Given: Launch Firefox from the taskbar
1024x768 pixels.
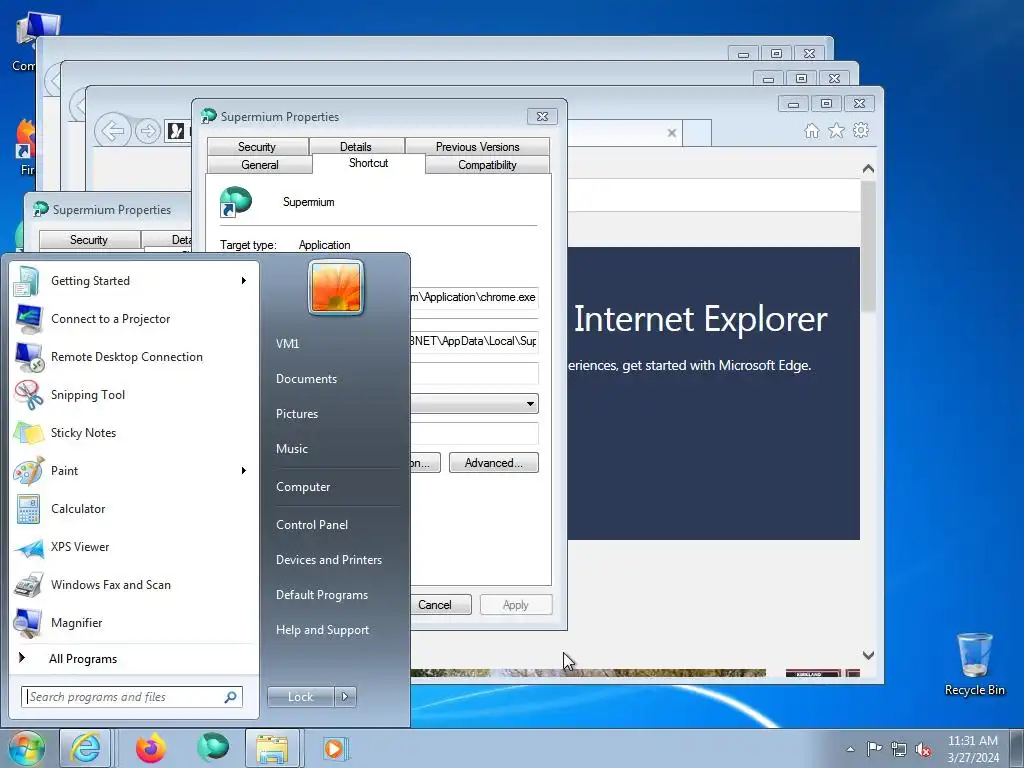Looking at the screenshot, I should [151, 748].
